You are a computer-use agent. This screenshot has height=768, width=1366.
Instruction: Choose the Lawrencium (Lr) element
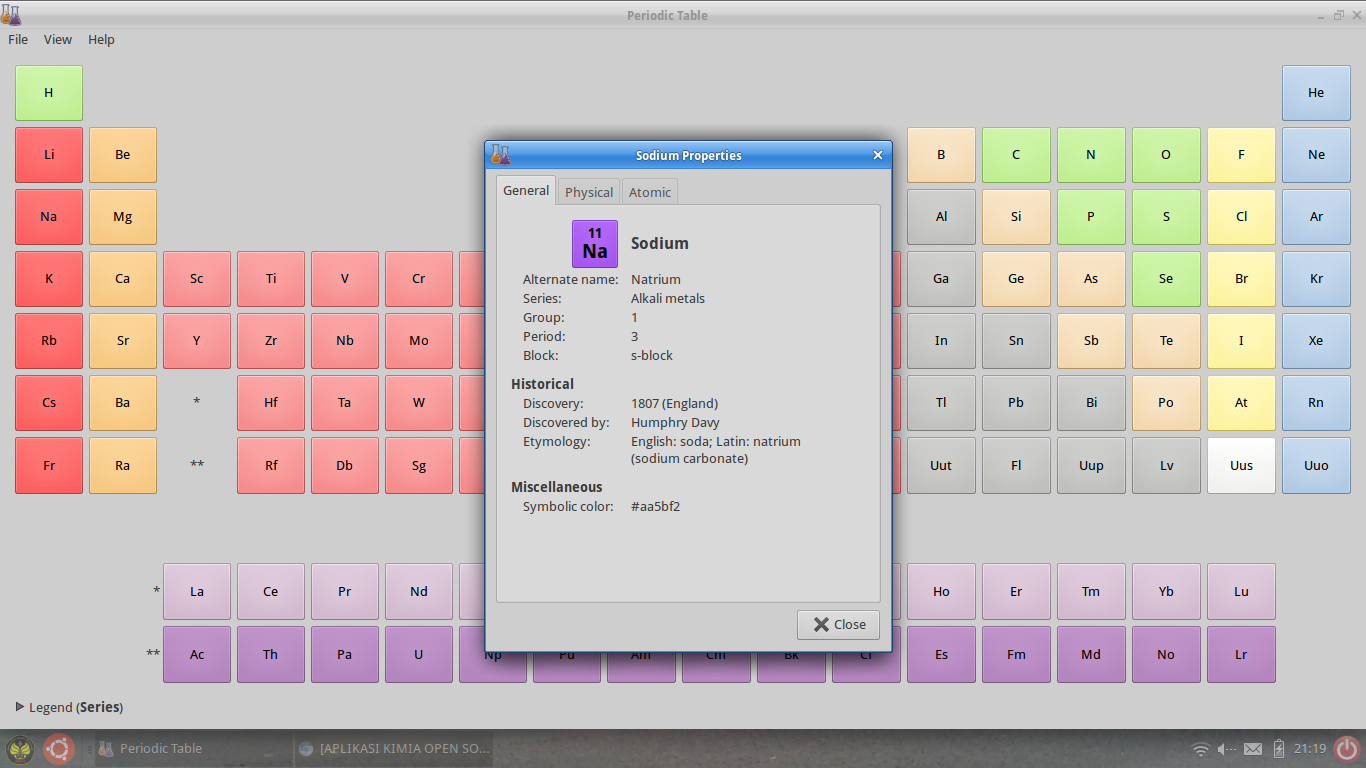(1241, 655)
